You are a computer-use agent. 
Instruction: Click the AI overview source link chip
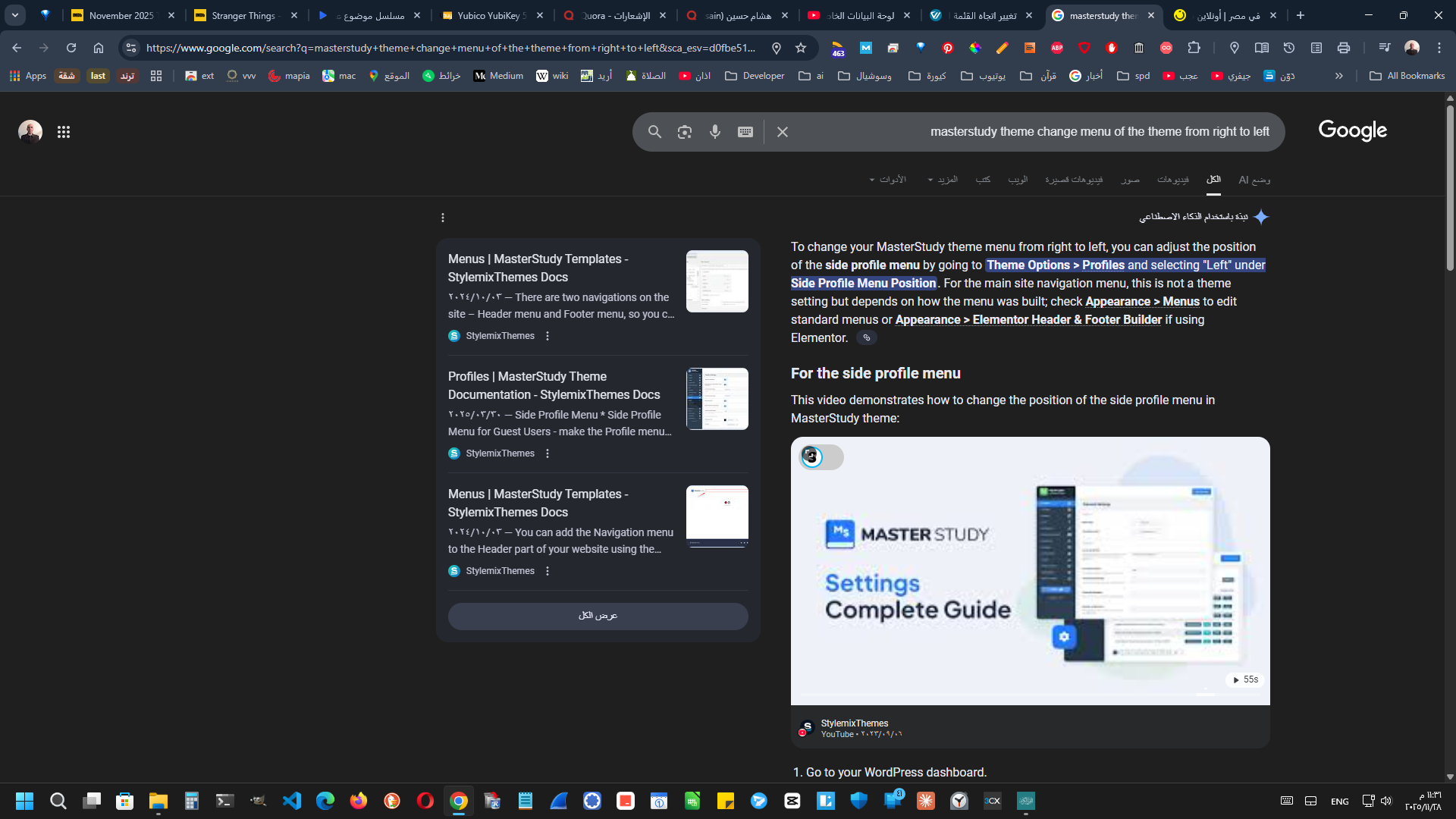pyautogui.click(x=866, y=338)
